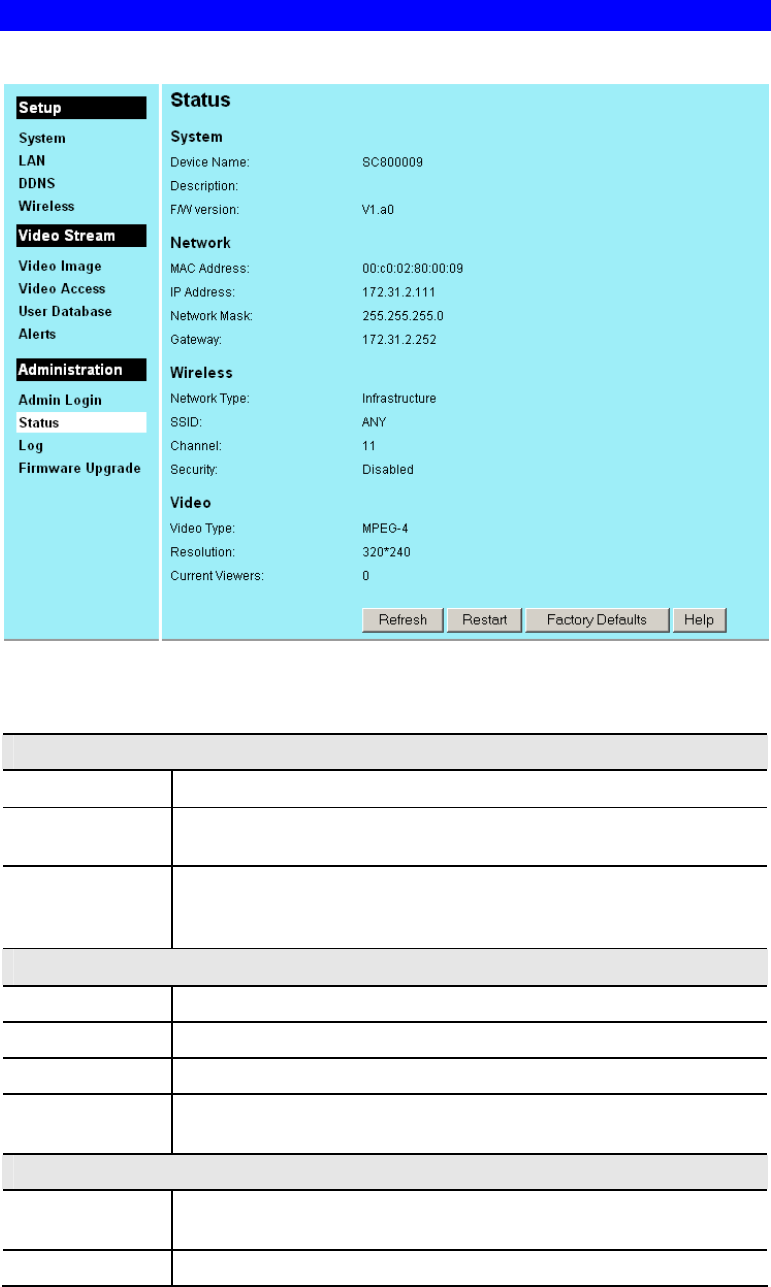Click gateway value 172.31.2.252
The width and height of the screenshot is (771, 1287).
click(x=399, y=340)
